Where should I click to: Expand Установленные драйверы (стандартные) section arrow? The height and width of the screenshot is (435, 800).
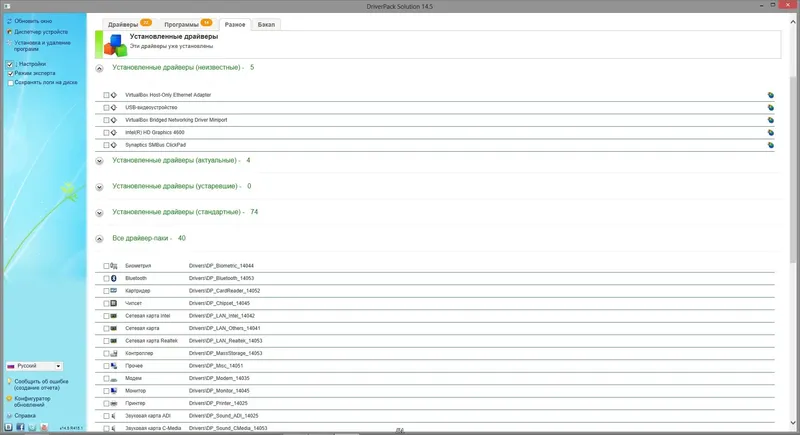(99, 213)
